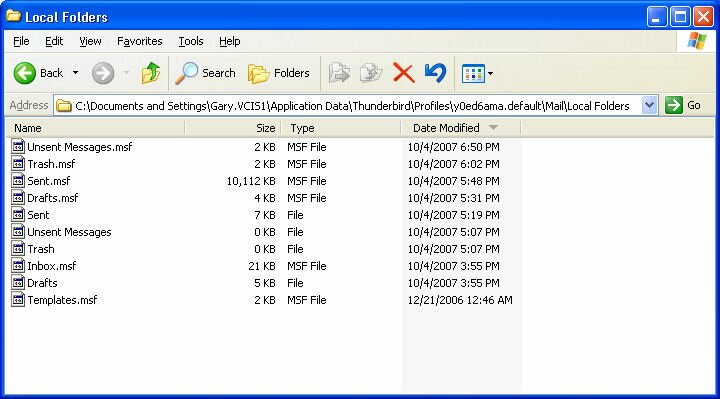Open the Edit menu
The height and width of the screenshot is (399, 720).
(54, 41)
